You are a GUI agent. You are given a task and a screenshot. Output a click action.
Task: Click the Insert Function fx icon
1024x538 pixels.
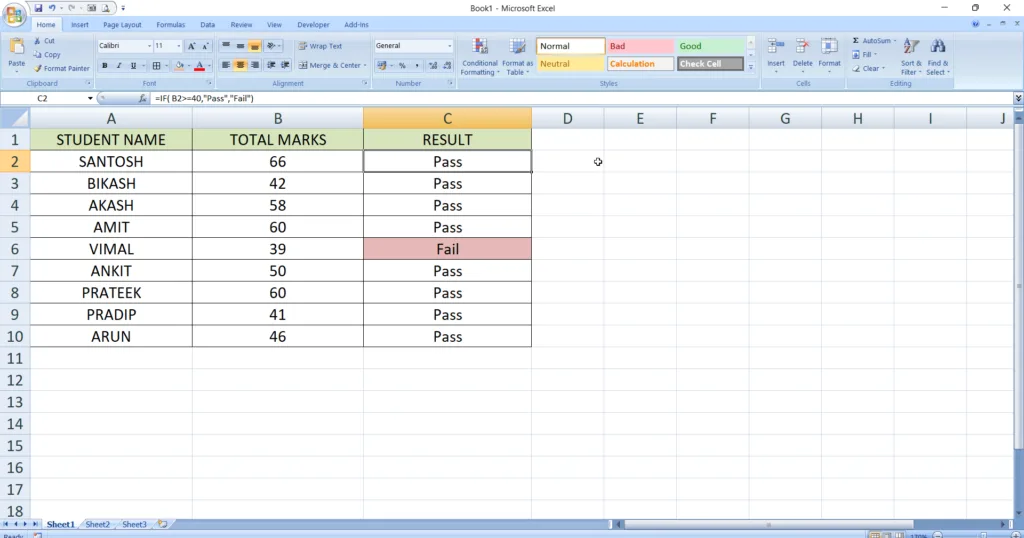tap(142, 99)
